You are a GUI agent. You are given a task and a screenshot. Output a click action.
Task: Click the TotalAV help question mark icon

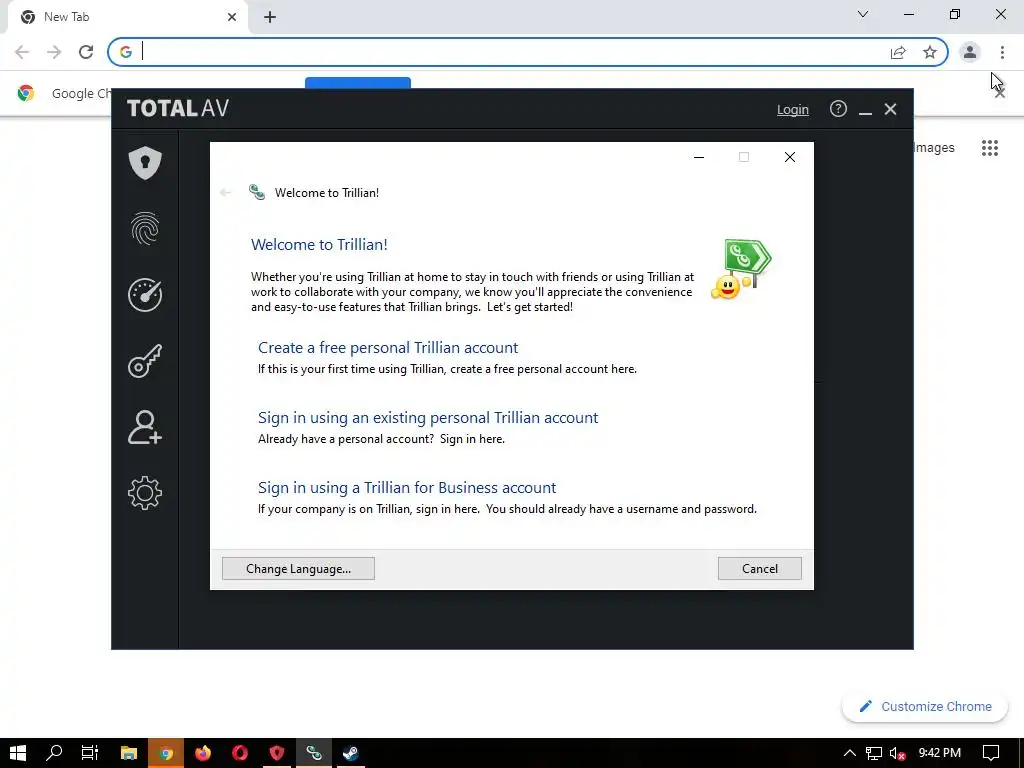[x=838, y=108]
